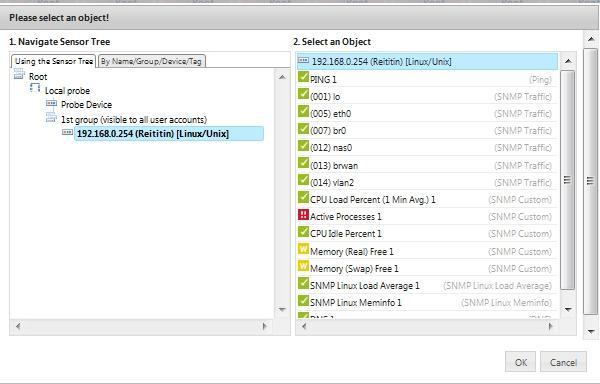Image resolution: width=600 pixels, height=384 pixels.
Task: Click green status icon of (014) vlan2
Action: tap(303, 180)
